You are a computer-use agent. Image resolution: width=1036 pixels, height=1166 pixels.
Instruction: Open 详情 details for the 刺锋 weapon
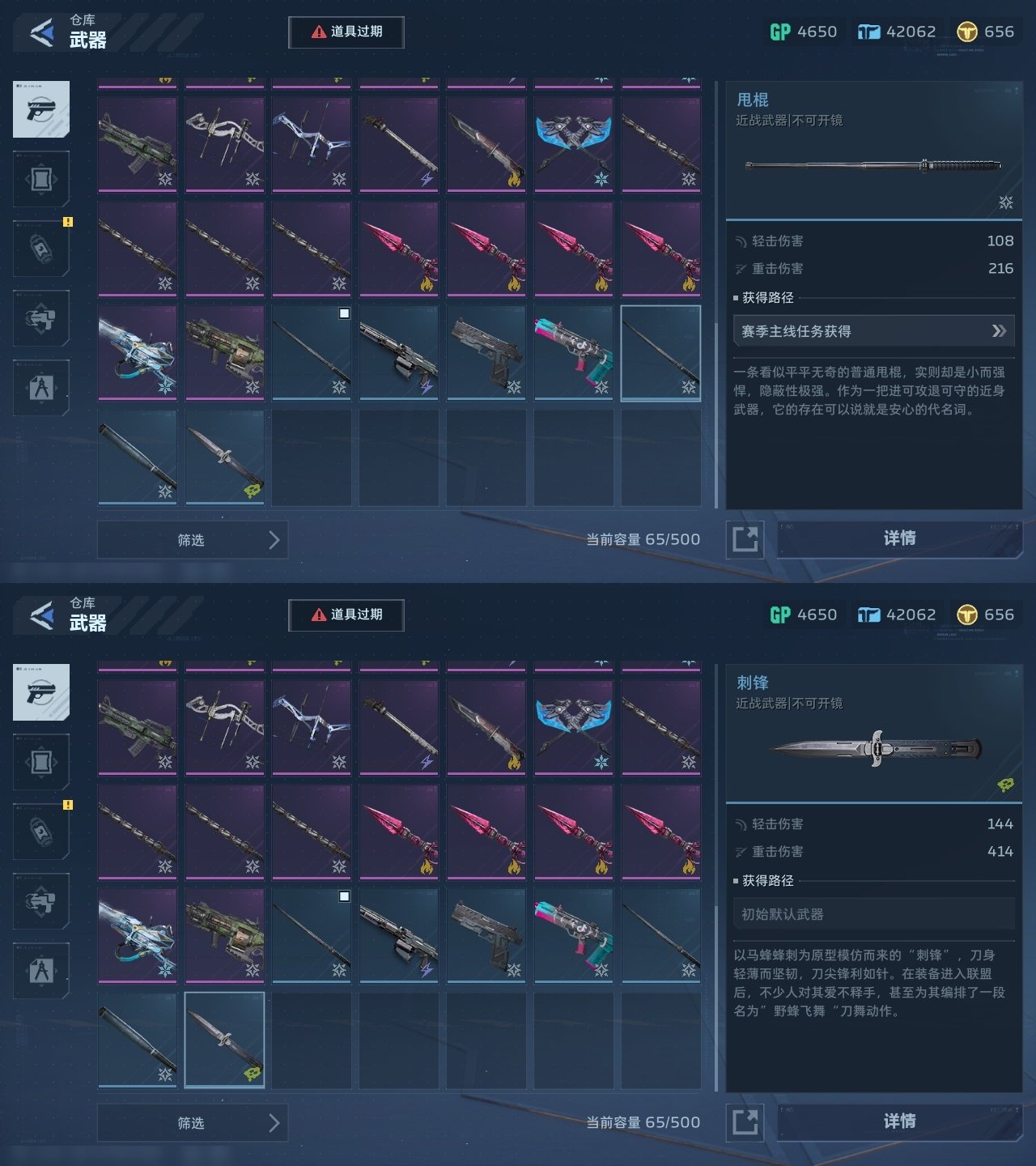[899, 1121]
